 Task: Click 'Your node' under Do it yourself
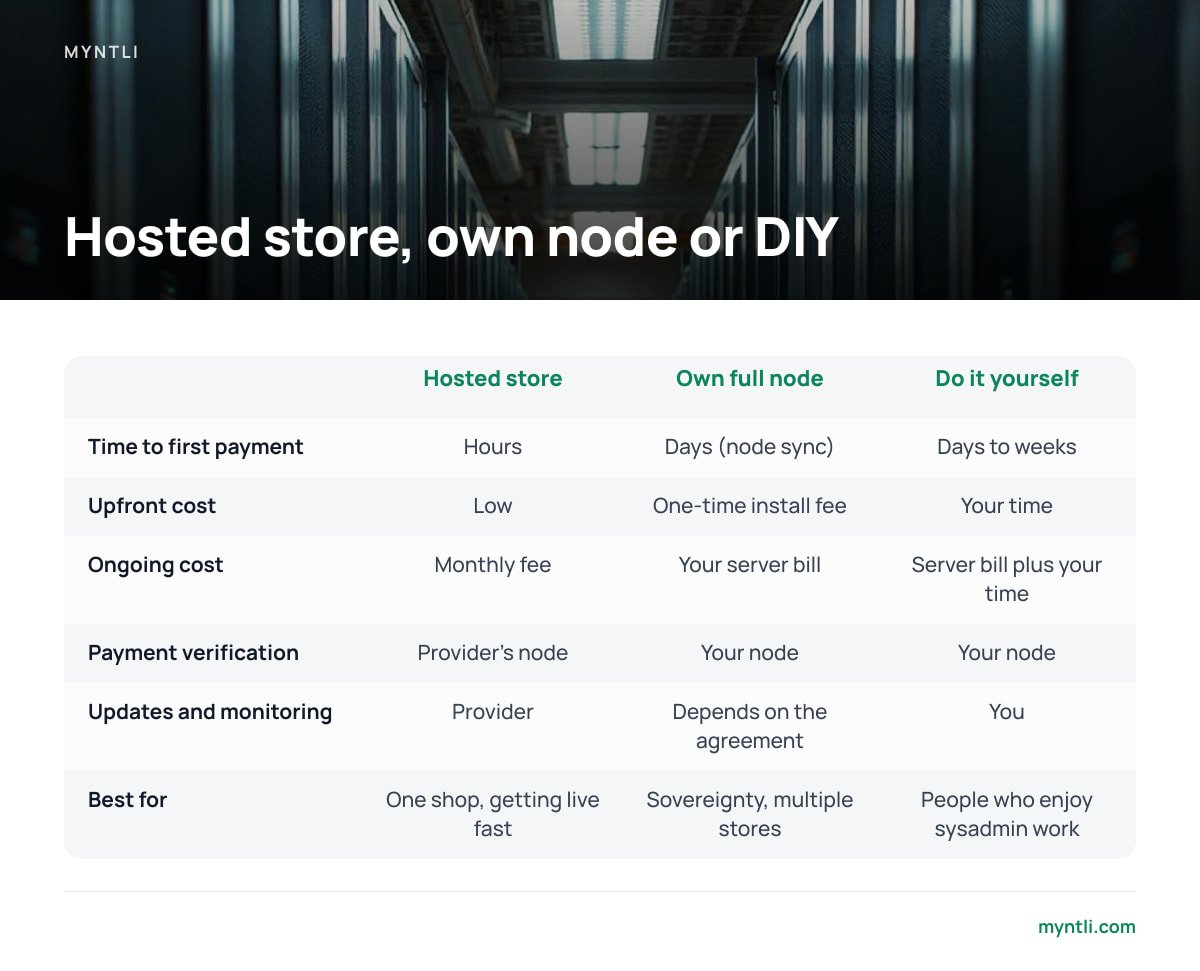(x=1007, y=653)
